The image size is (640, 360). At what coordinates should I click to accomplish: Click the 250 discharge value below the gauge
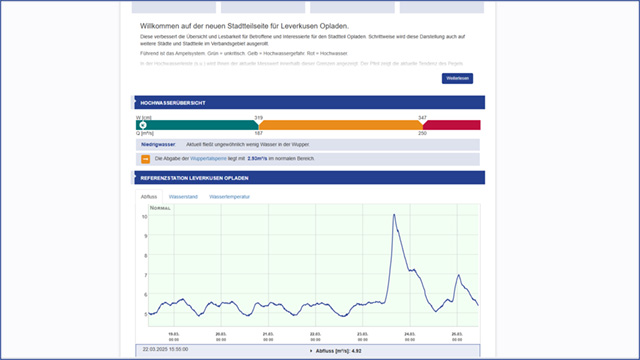click(x=422, y=133)
